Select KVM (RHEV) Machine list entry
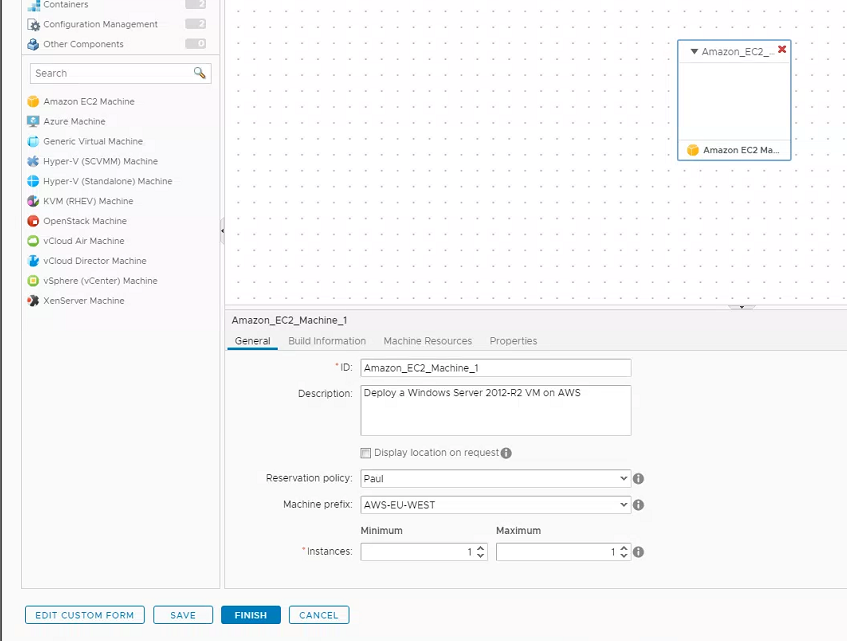The height and width of the screenshot is (641, 847). tap(88, 201)
